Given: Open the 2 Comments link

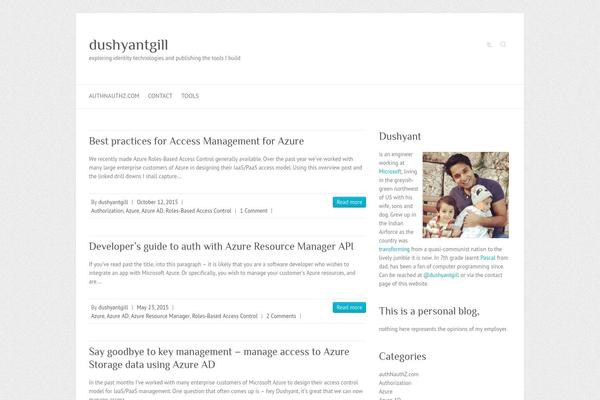Looking at the screenshot, I should pos(281,316).
